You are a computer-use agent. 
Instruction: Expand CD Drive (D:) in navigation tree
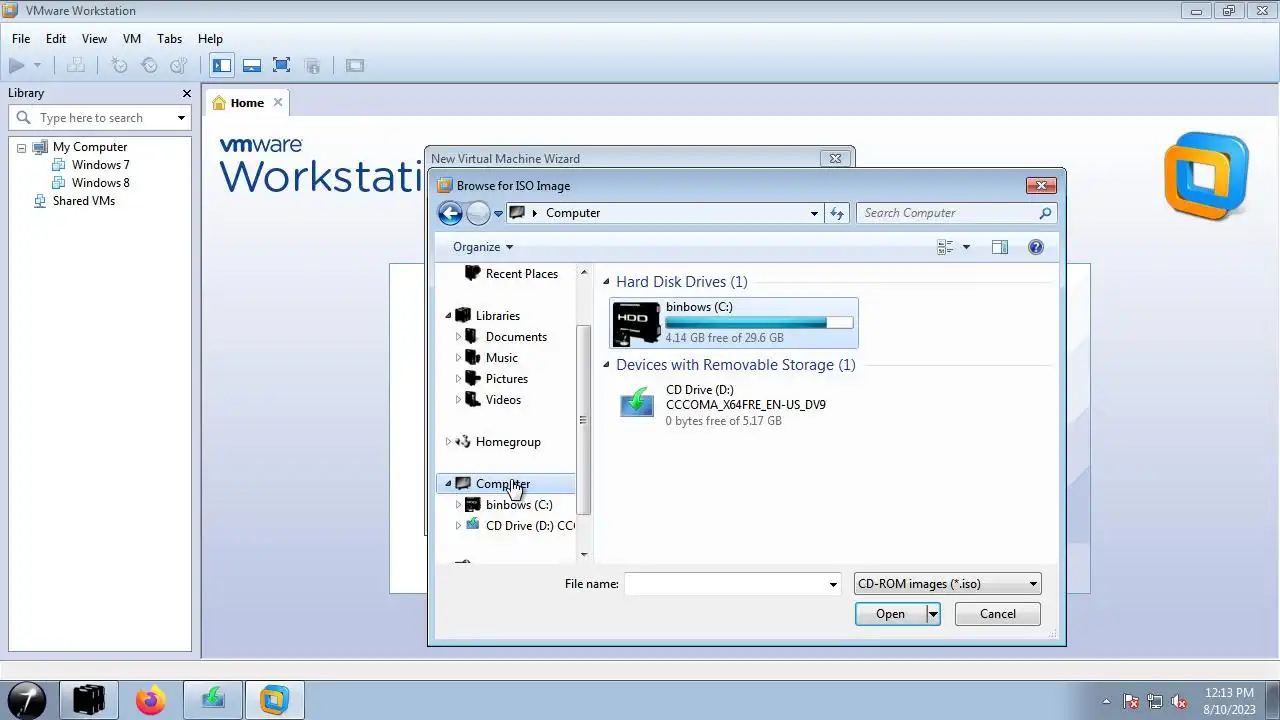[x=458, y=526]
